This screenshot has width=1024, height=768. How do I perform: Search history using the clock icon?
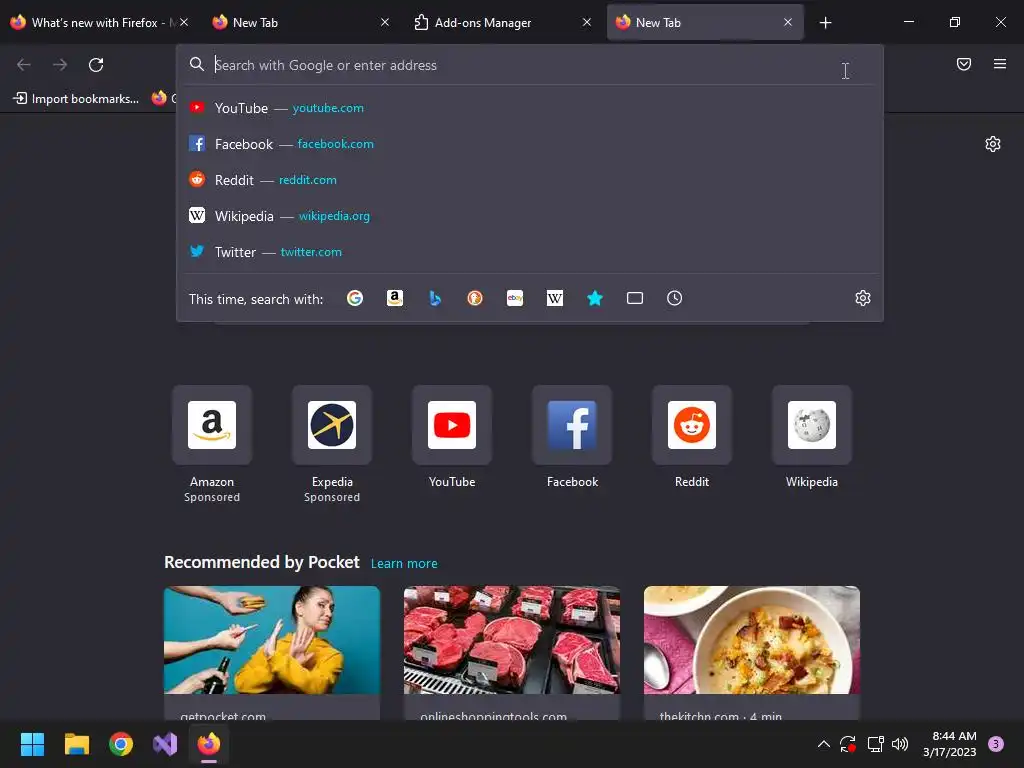[x=675, y=298]
